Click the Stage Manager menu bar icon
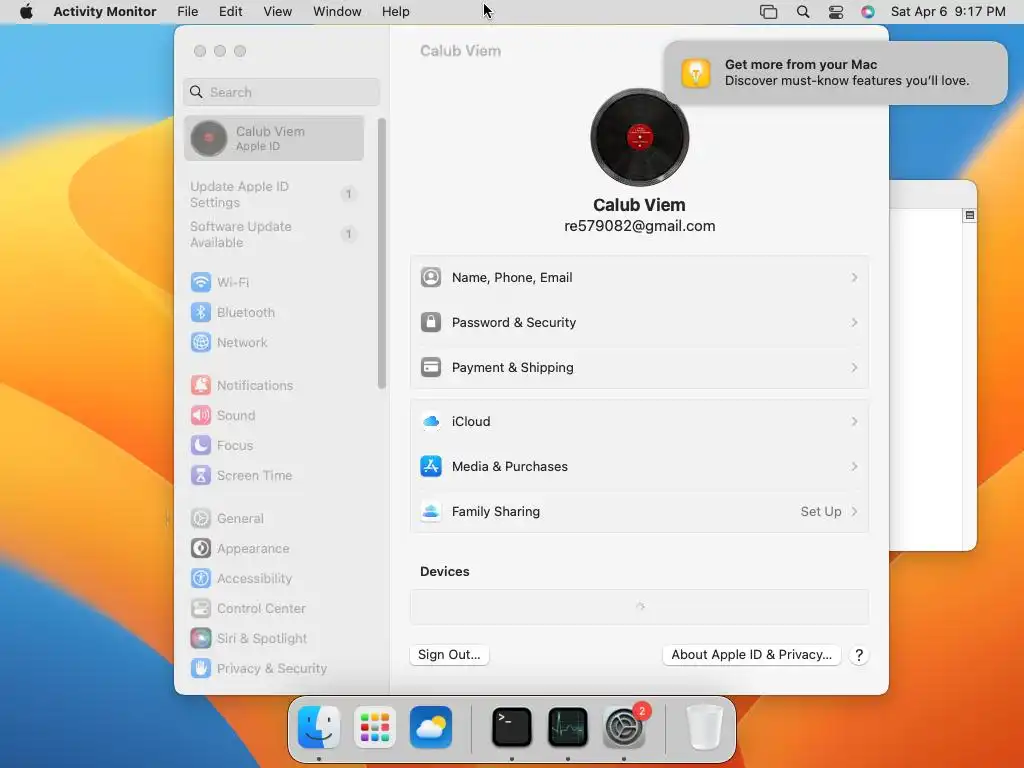The width and height of the screenshot is (1024, 768). tap(769, 12)
